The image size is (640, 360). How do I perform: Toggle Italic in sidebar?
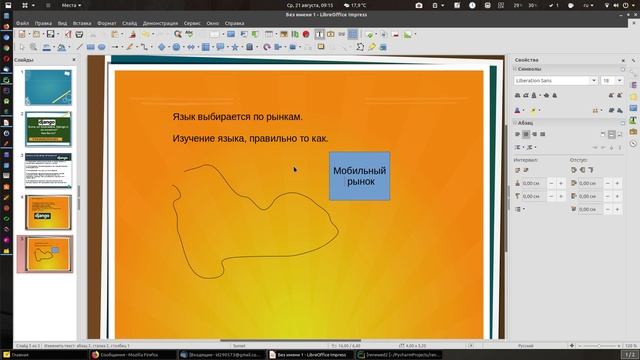coord(526,96)
